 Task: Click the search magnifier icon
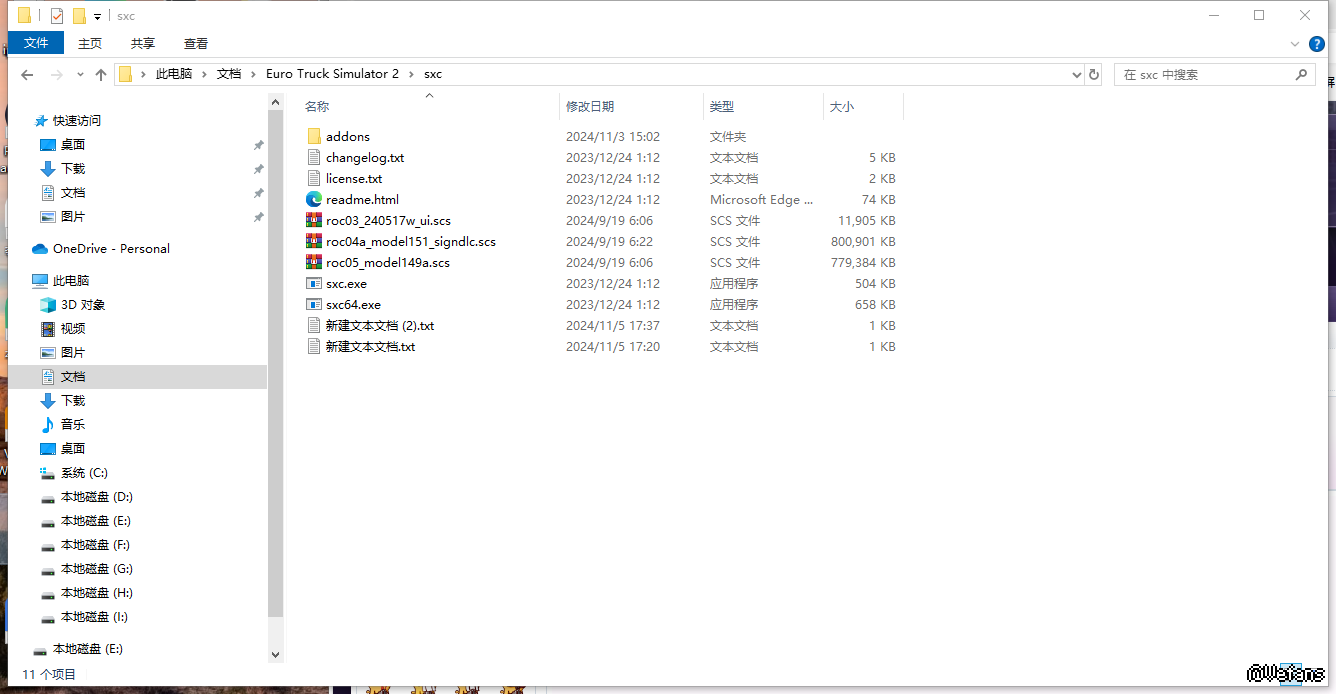1301,74
